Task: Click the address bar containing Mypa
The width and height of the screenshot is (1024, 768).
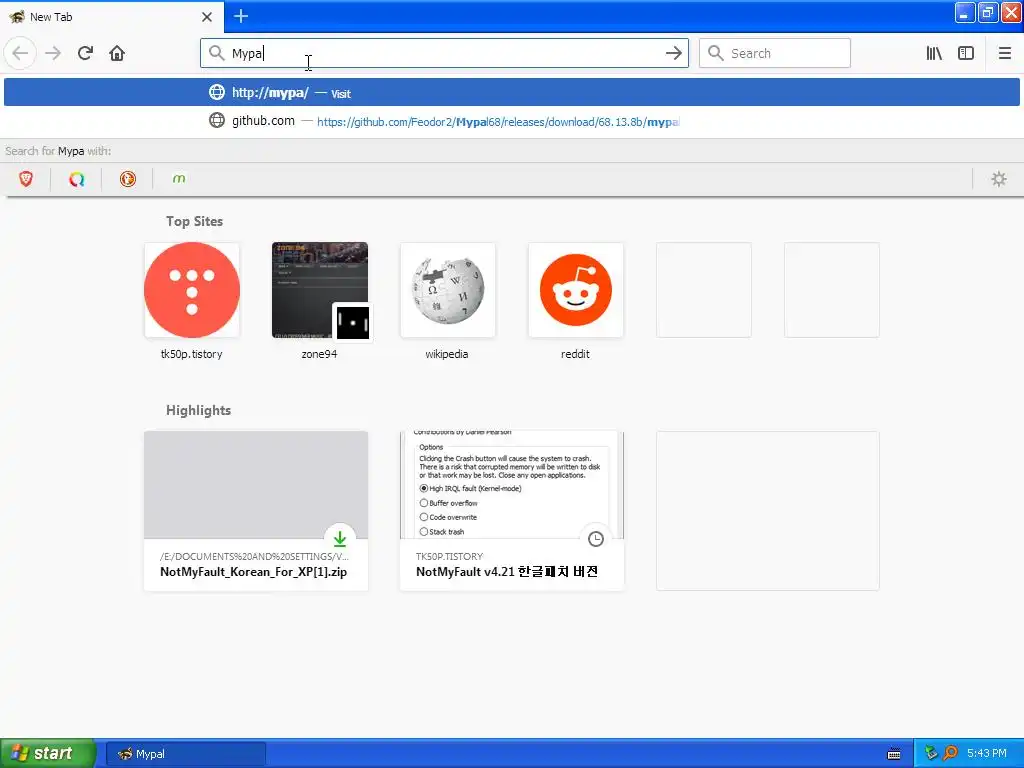Action: point(444,53)
